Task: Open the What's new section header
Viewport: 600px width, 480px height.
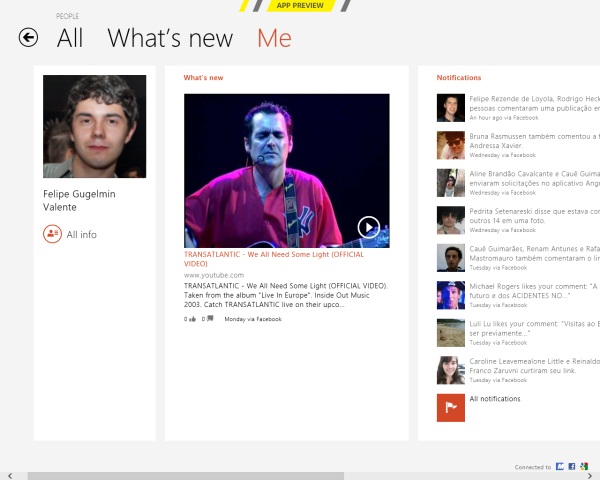Action: click(x=203, y=78)
